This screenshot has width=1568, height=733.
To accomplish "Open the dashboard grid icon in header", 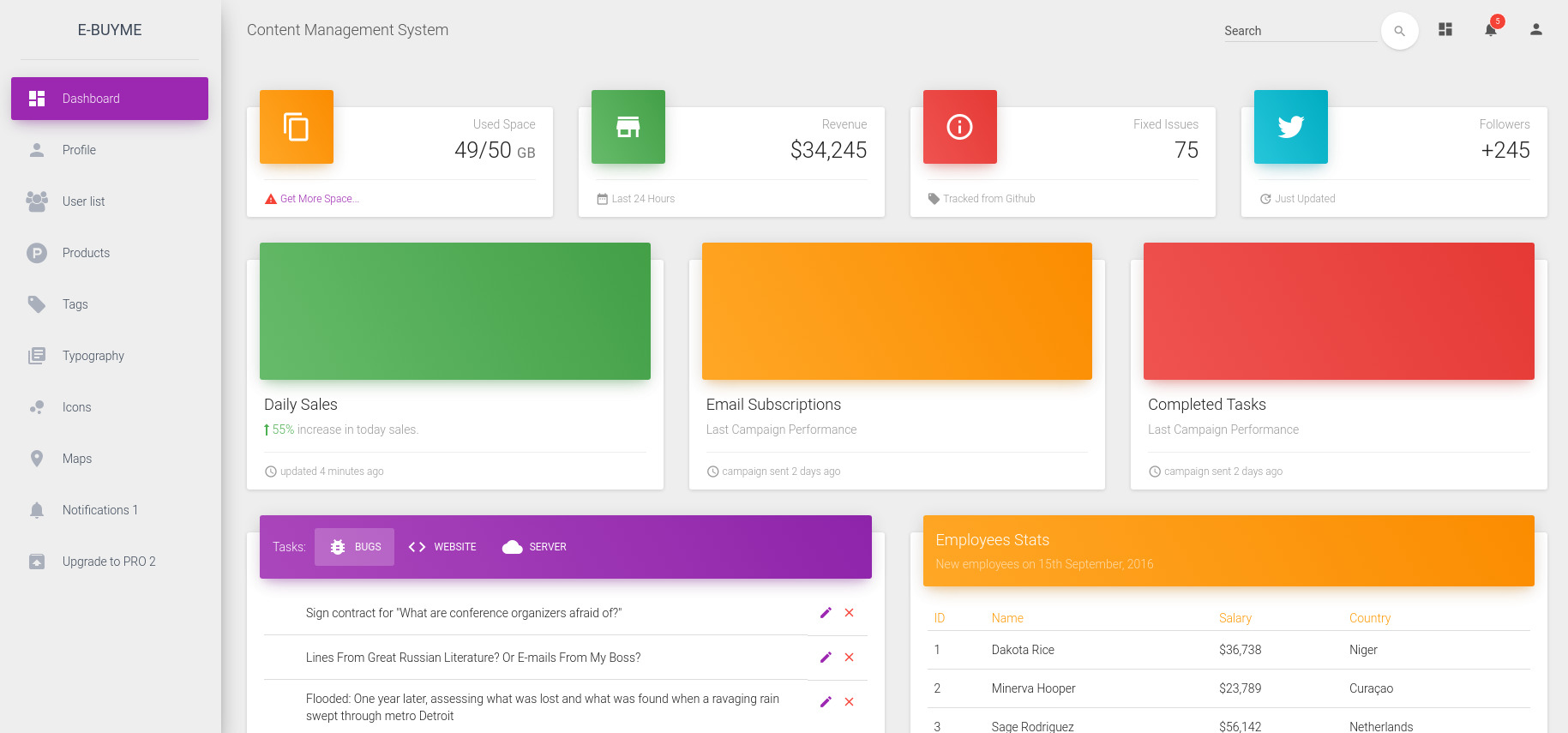I will click(x=1445, y=29).
